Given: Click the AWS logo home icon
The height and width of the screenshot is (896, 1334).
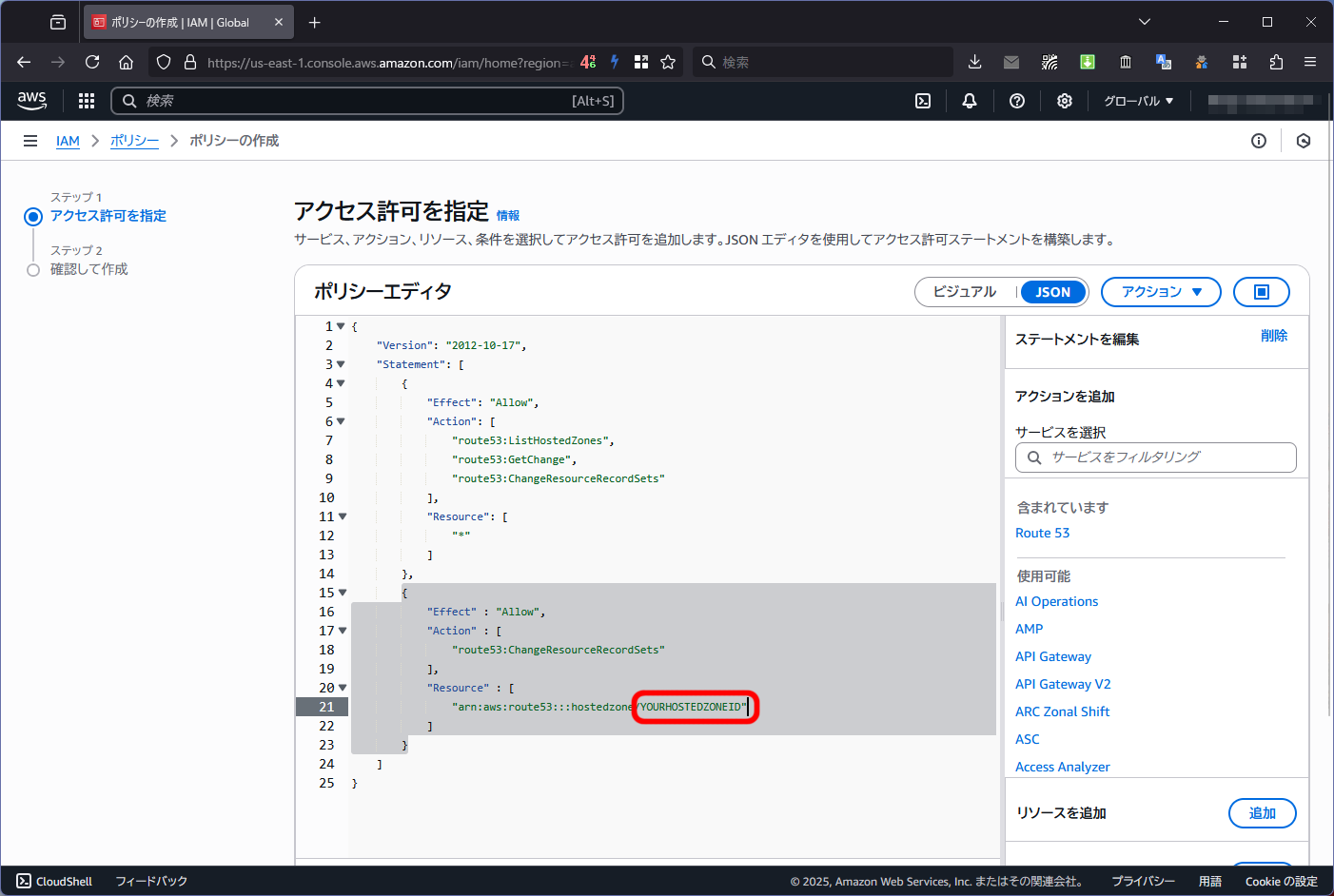Looking at the screenshot, I should 31,100.
